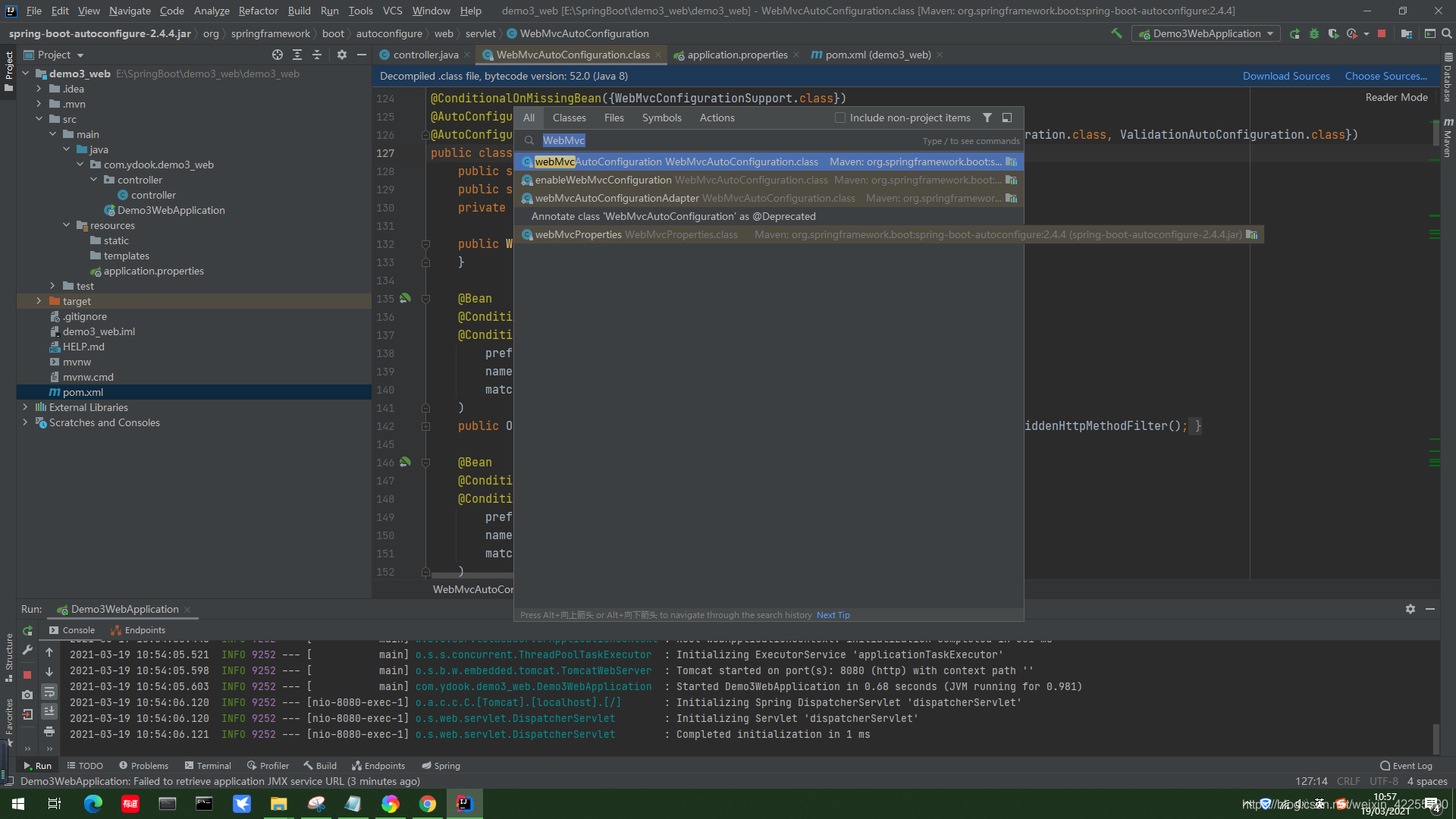Click the filter icon in search popup
This screenshot has width=1456, height=819.
pos(987,118)
